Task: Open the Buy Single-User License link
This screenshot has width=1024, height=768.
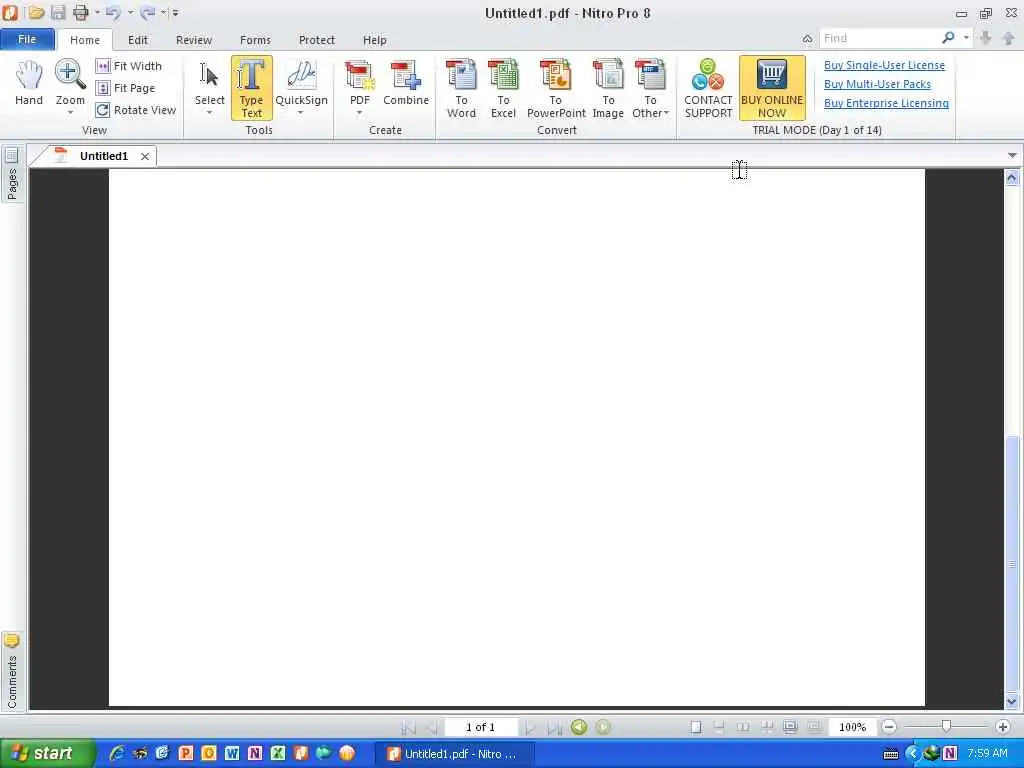Action: [884, 65]
